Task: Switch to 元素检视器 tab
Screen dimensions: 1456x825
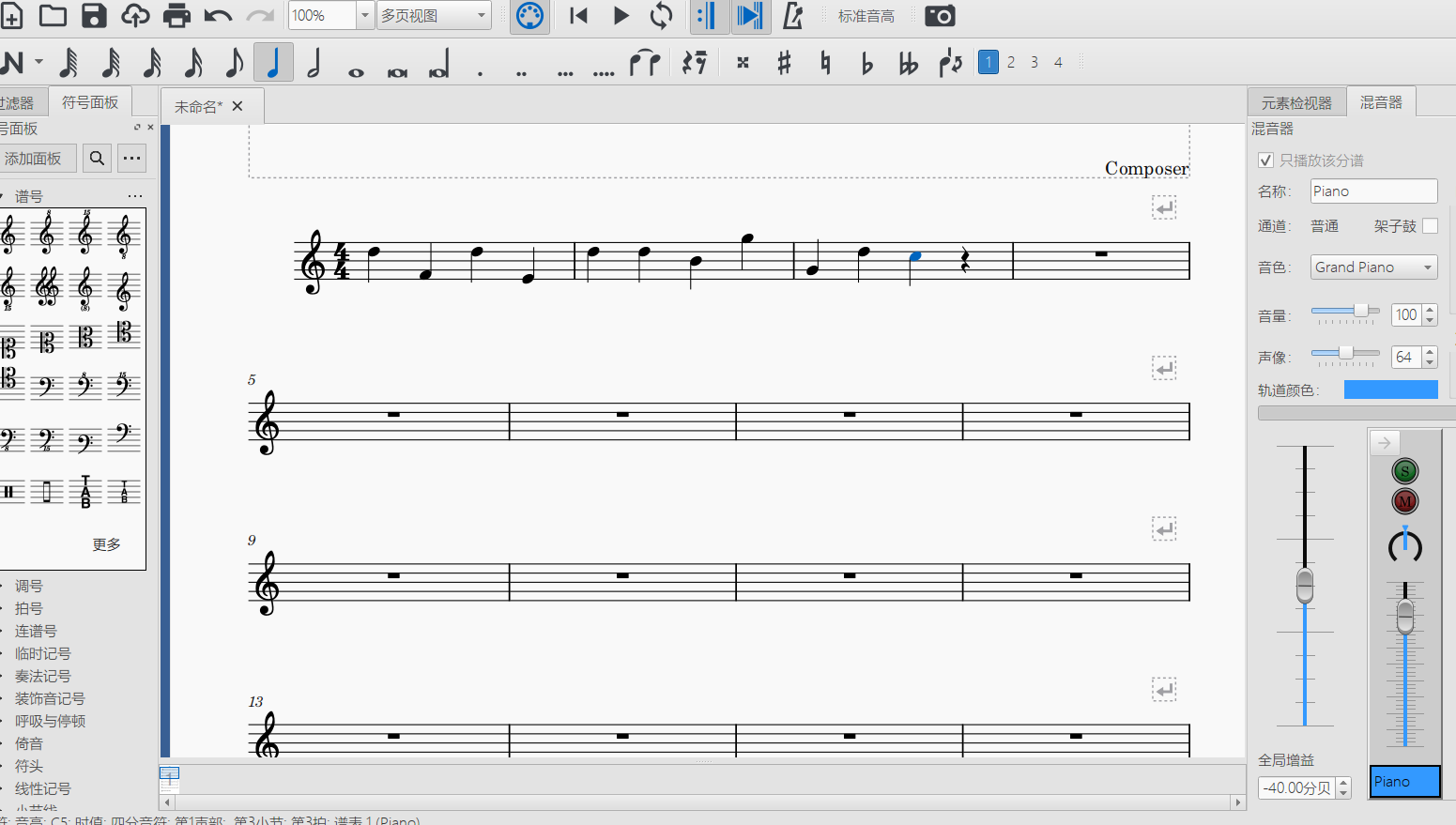Action: pos(1296,102)
